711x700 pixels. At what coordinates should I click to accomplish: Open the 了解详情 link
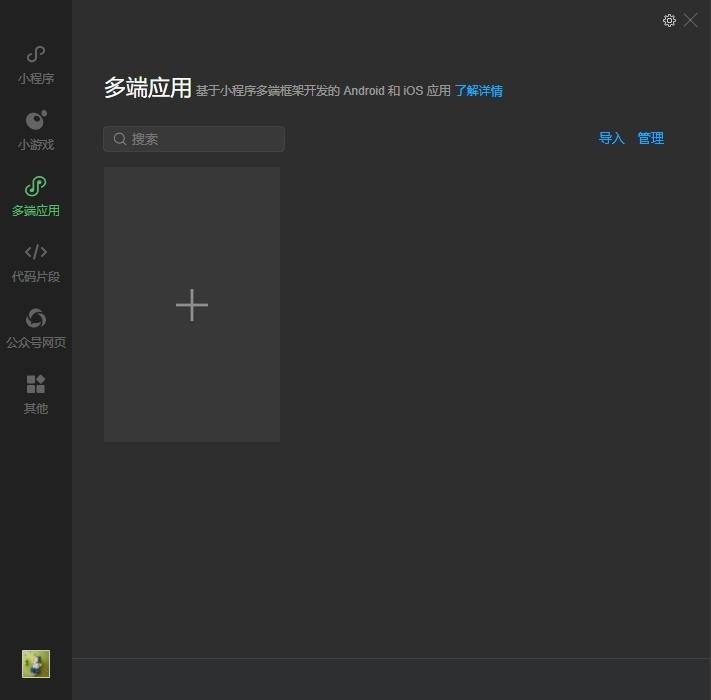coord(479,91)
